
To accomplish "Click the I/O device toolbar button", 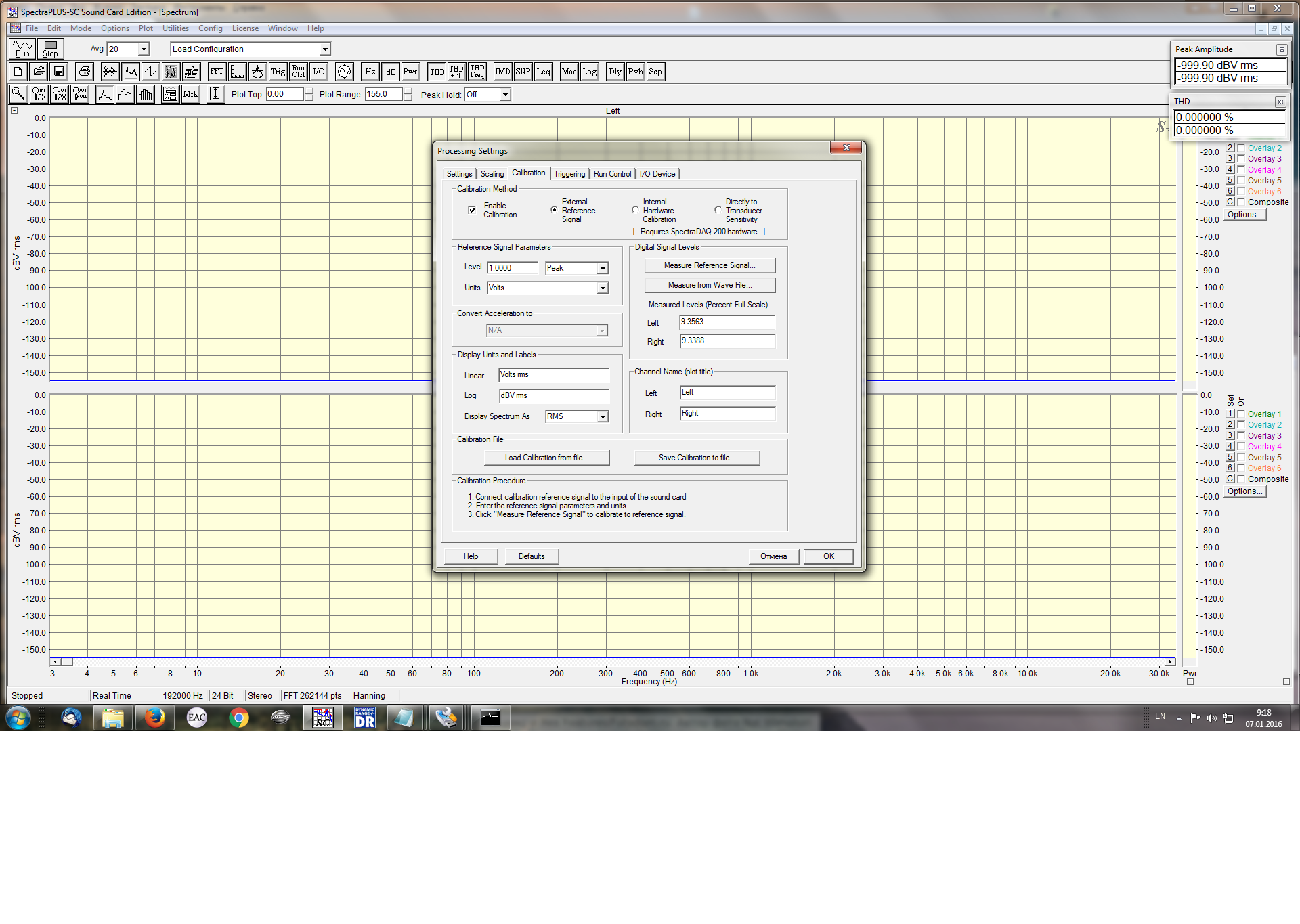I will 319,72.
